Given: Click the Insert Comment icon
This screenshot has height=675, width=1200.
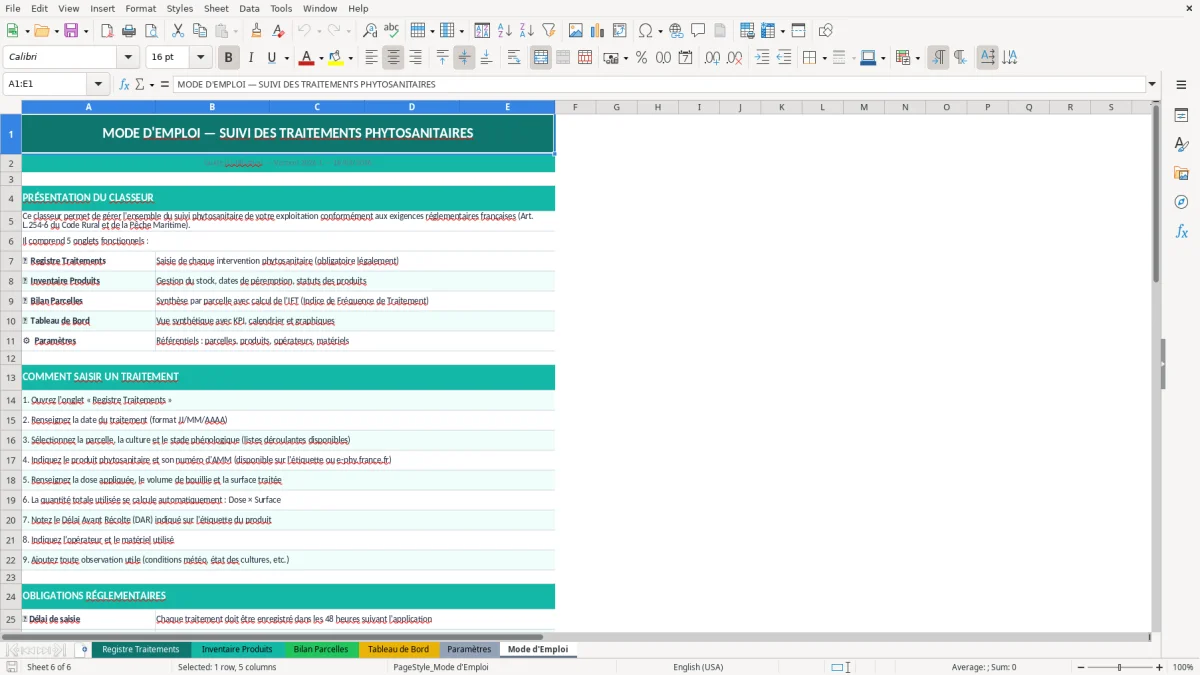Looking at the screenshot, I should pyautogui.click(x=698, y=31).
